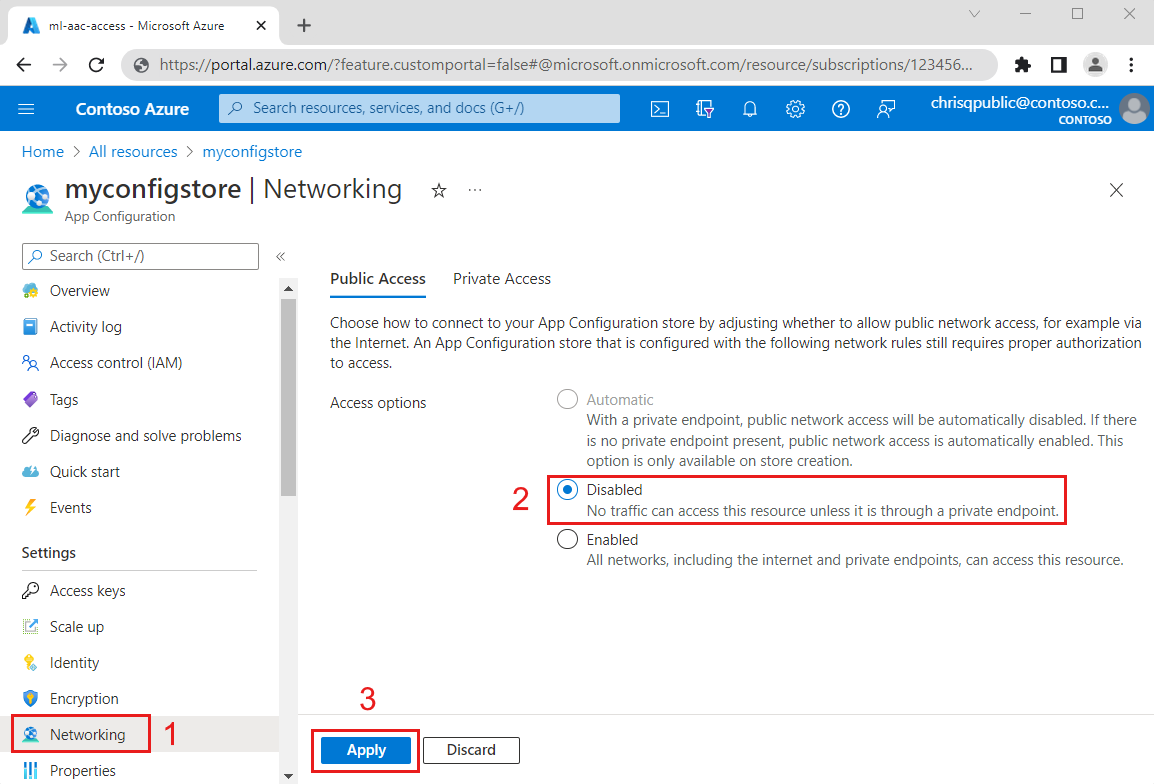Select the Disabled public access option
The height and width of the screenshot is (784, 1154).
(x=567, y=489)
